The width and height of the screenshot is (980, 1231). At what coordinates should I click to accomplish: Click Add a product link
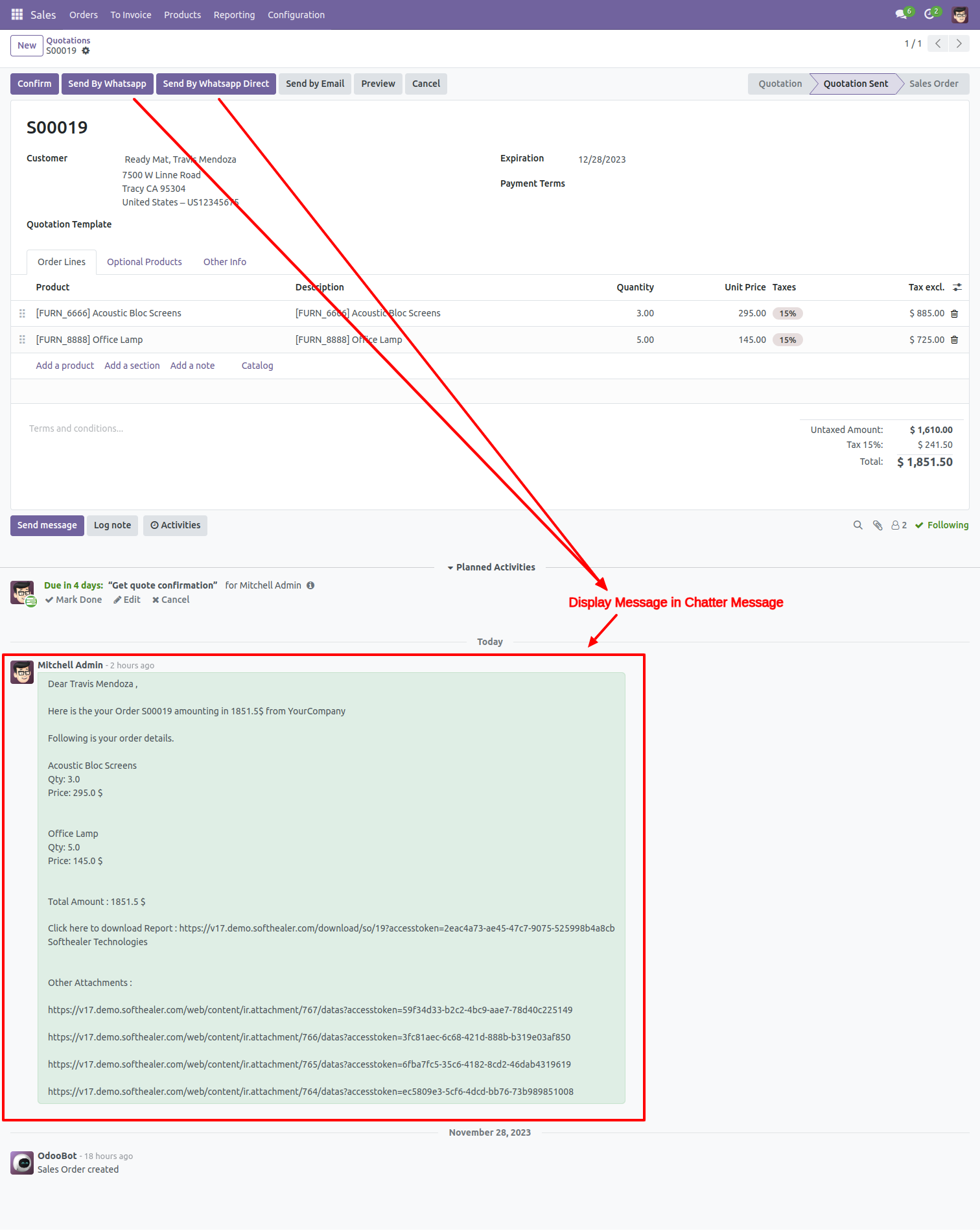click(x=65, y=366)
